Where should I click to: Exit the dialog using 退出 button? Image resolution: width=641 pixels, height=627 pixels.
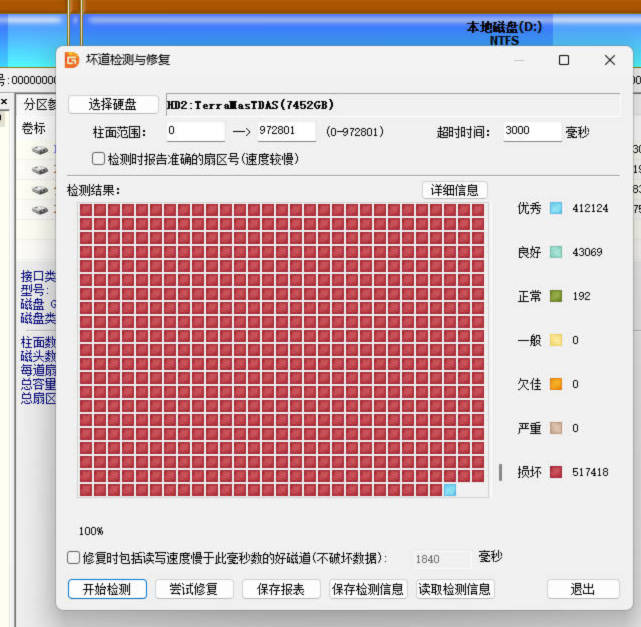coord(583,589)
